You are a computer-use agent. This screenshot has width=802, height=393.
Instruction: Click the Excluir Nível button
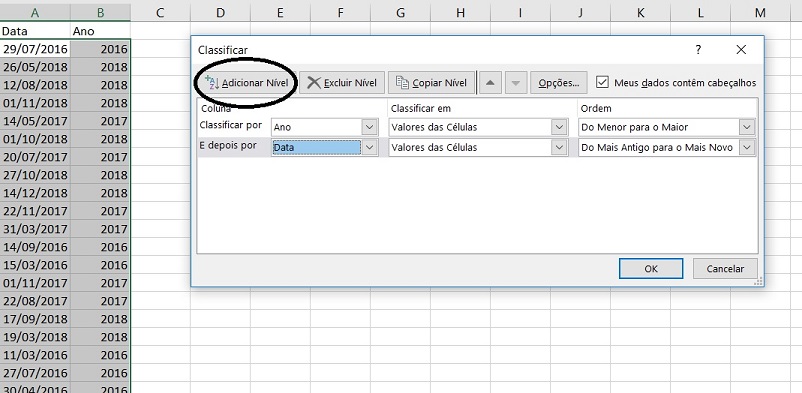(x=342, y=82)
